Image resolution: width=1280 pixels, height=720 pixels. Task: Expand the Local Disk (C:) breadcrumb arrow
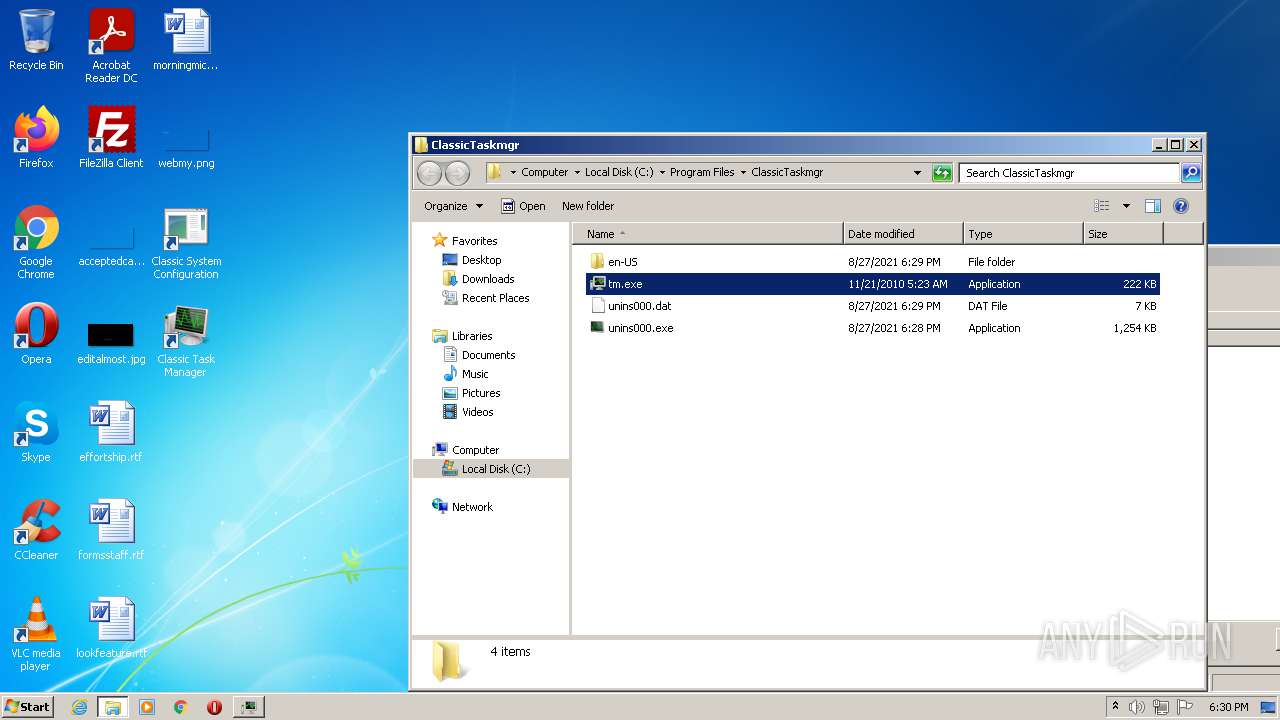(661, 173)
